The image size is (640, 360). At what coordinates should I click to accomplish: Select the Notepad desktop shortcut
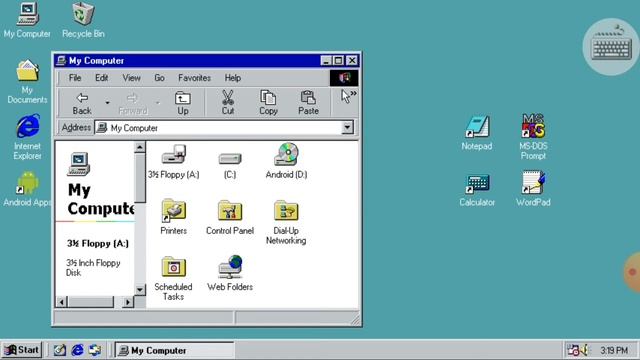click(477, 133)
